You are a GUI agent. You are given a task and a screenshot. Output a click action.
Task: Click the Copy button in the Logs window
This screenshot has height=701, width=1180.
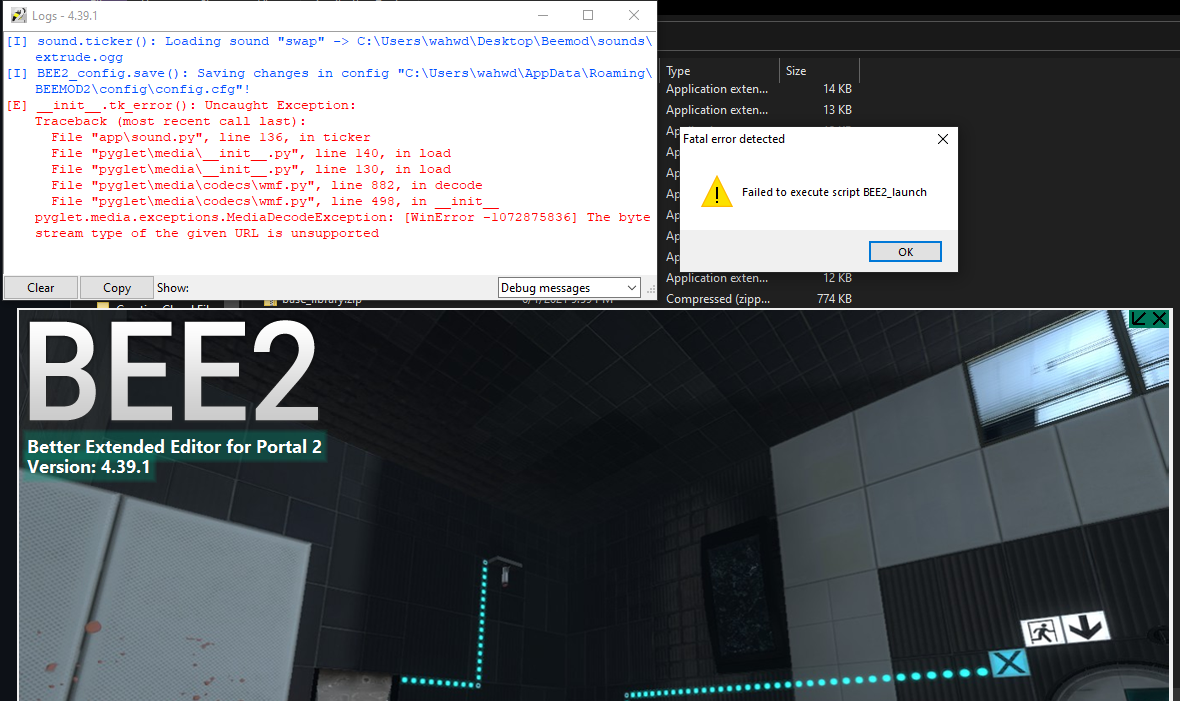click(116, 287)
